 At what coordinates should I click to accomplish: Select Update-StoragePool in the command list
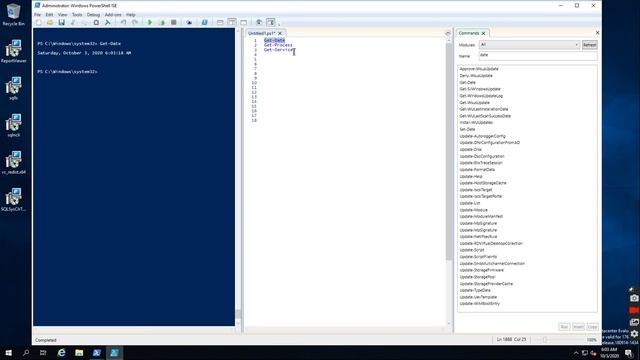tap(477, 277)
